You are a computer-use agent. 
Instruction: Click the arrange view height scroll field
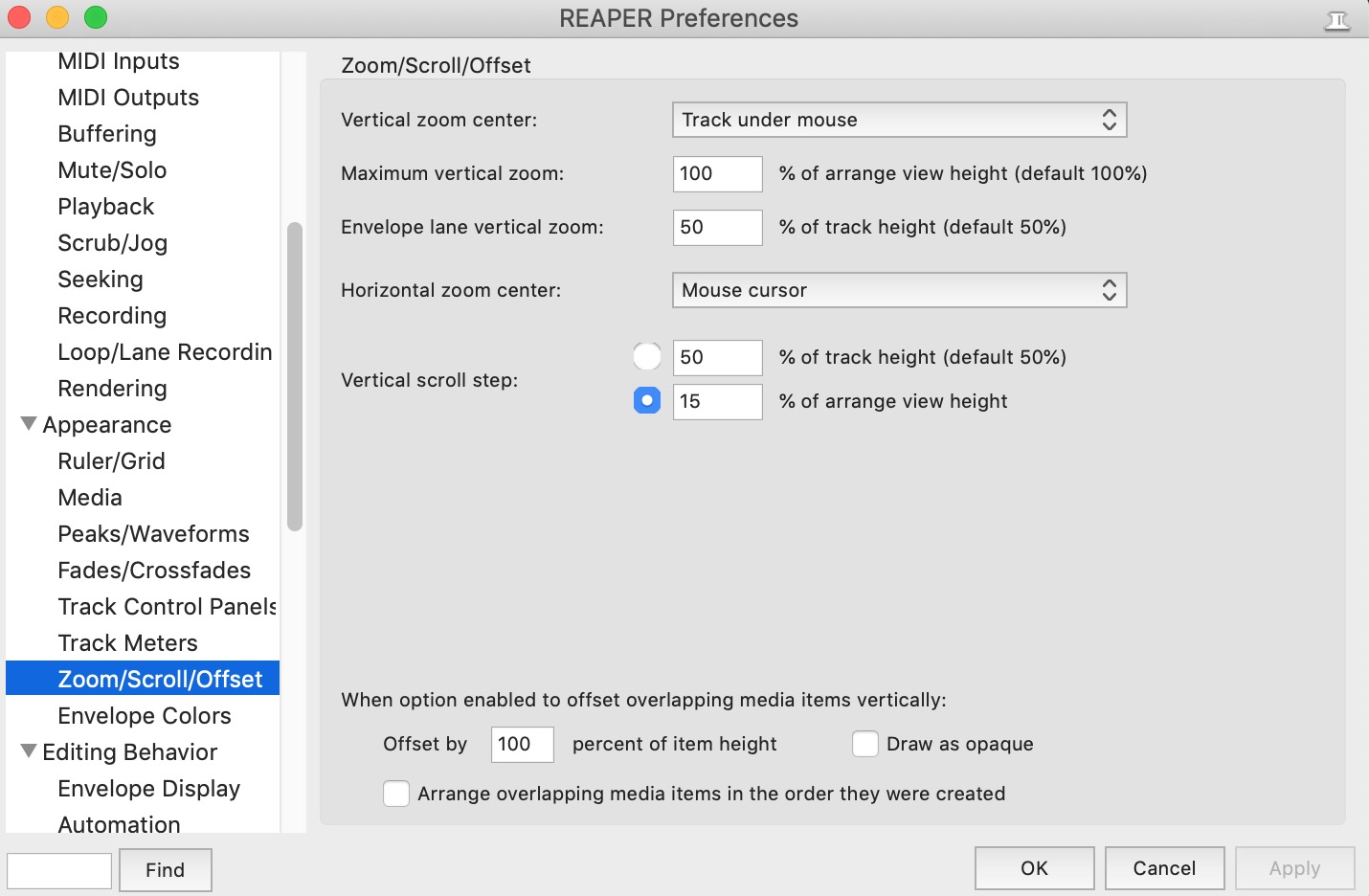pos(718,401)
